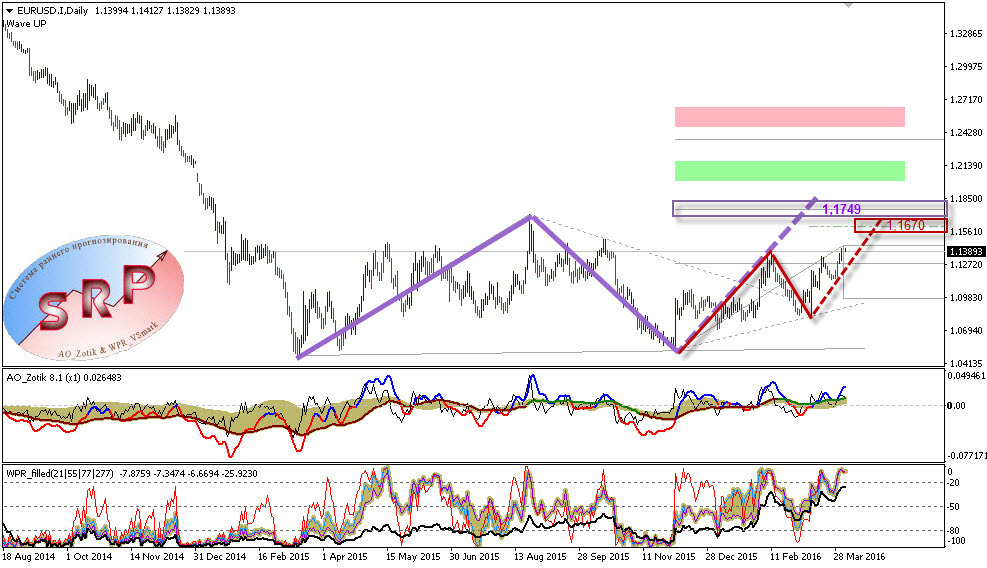
Task: Click the 1.04135 price axis label
Action: [964, 363]
